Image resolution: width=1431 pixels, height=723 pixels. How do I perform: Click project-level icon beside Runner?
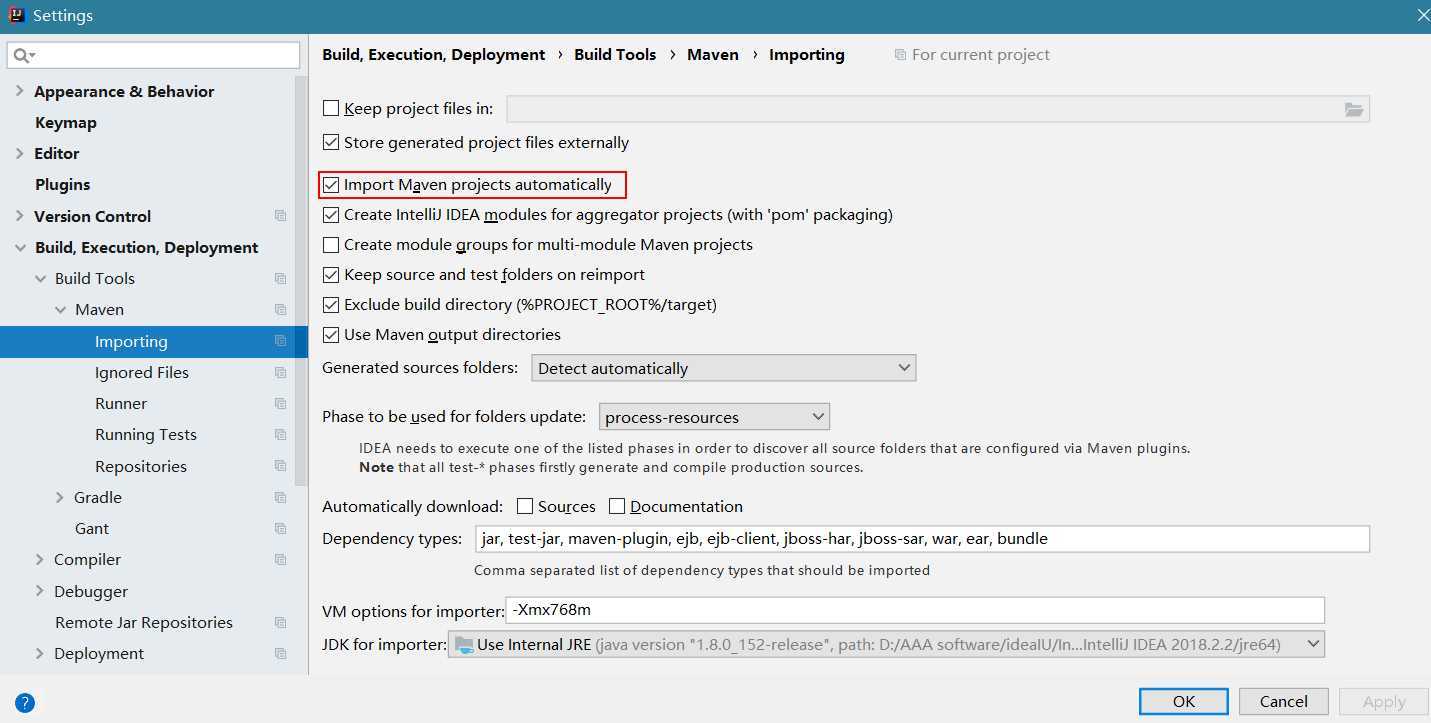pos(280,404)
